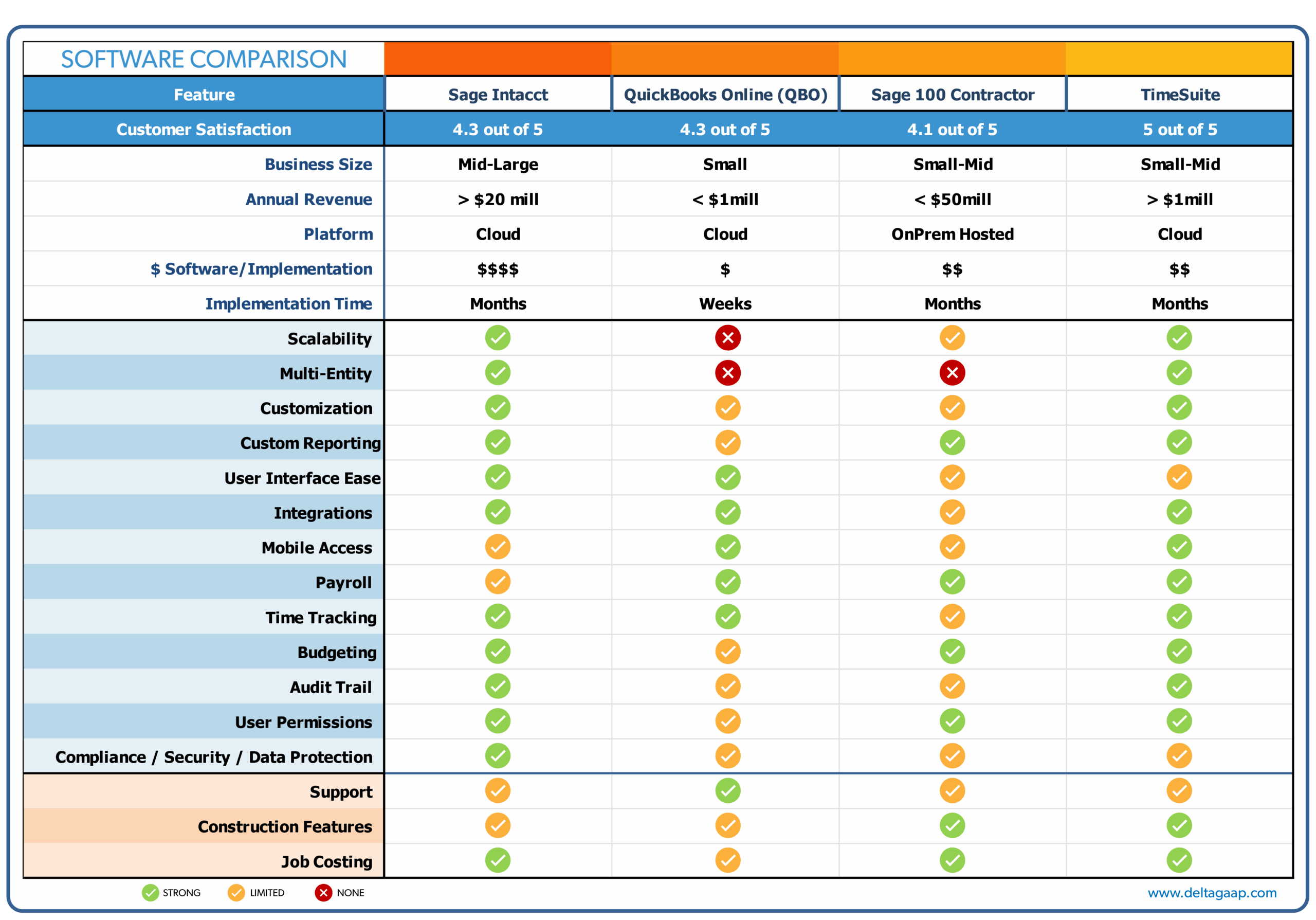The image size is (1316, 920).
Task: Select the QuickBooks Online (QBO) column header
Action: [x=725, y=95]
